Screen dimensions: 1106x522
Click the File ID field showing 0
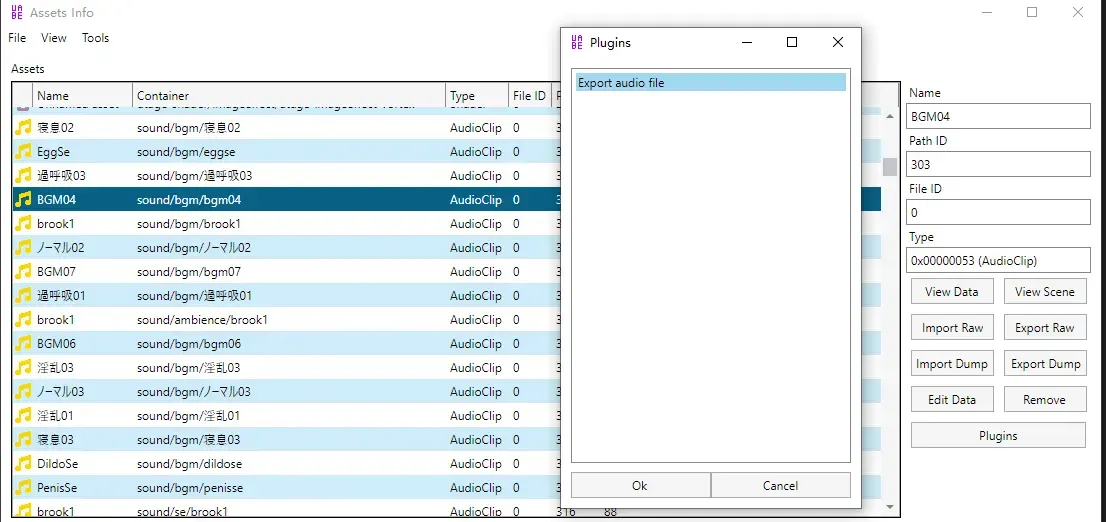[998, 212]
